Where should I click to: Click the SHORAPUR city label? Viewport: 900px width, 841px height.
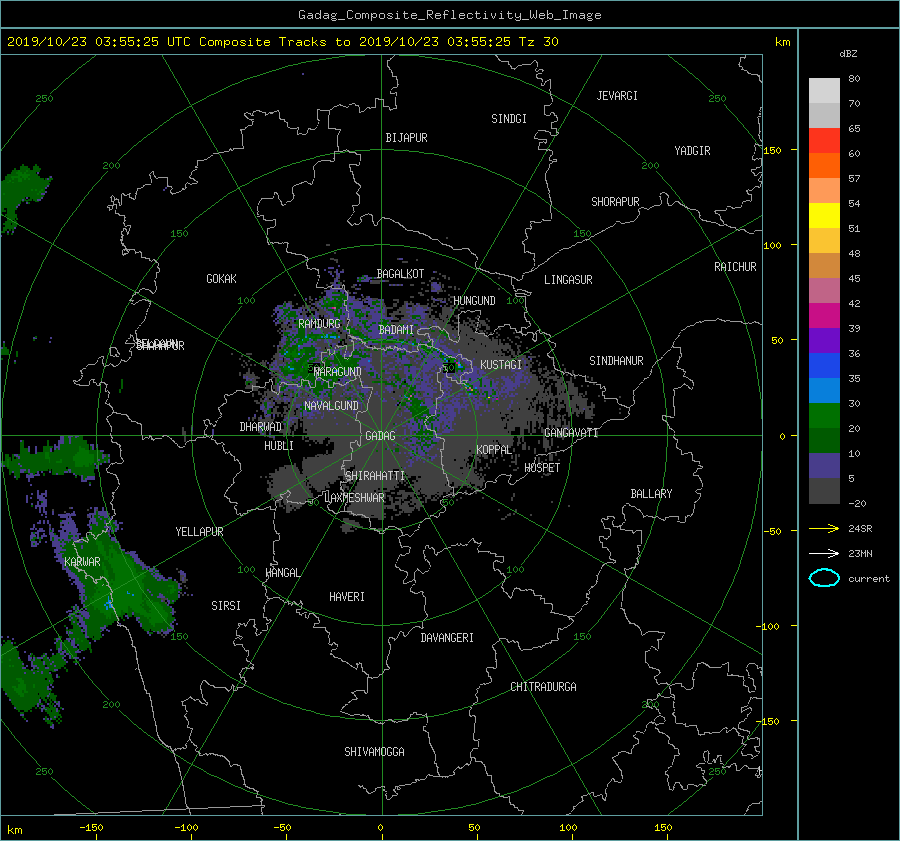(615, 202)
